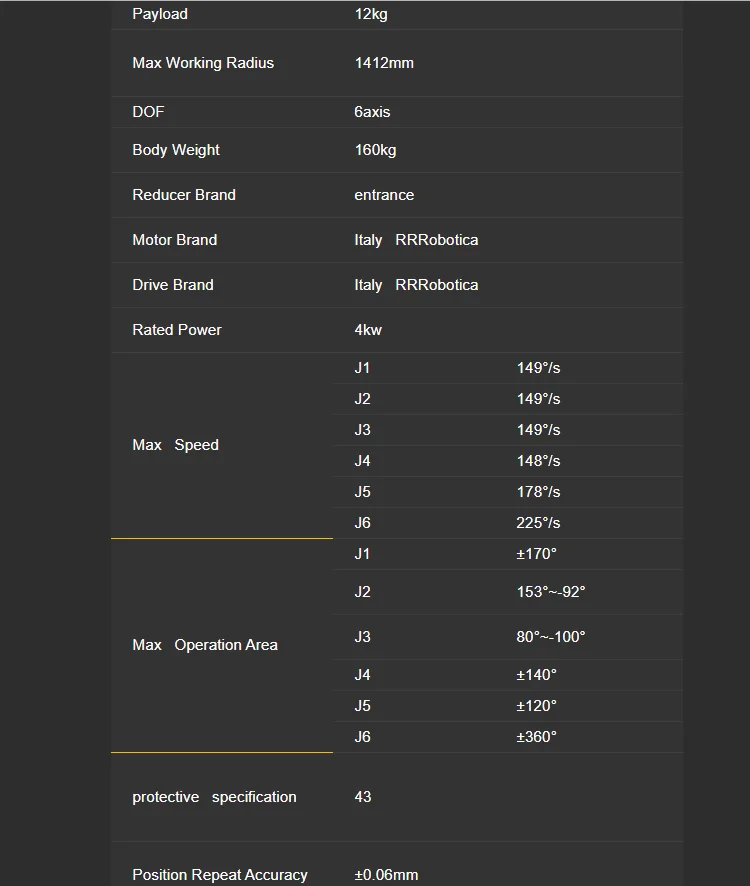Click the Rated Power label
Image resolution: width=750 pixels, height=886 pixels.
tap(177, 330)
